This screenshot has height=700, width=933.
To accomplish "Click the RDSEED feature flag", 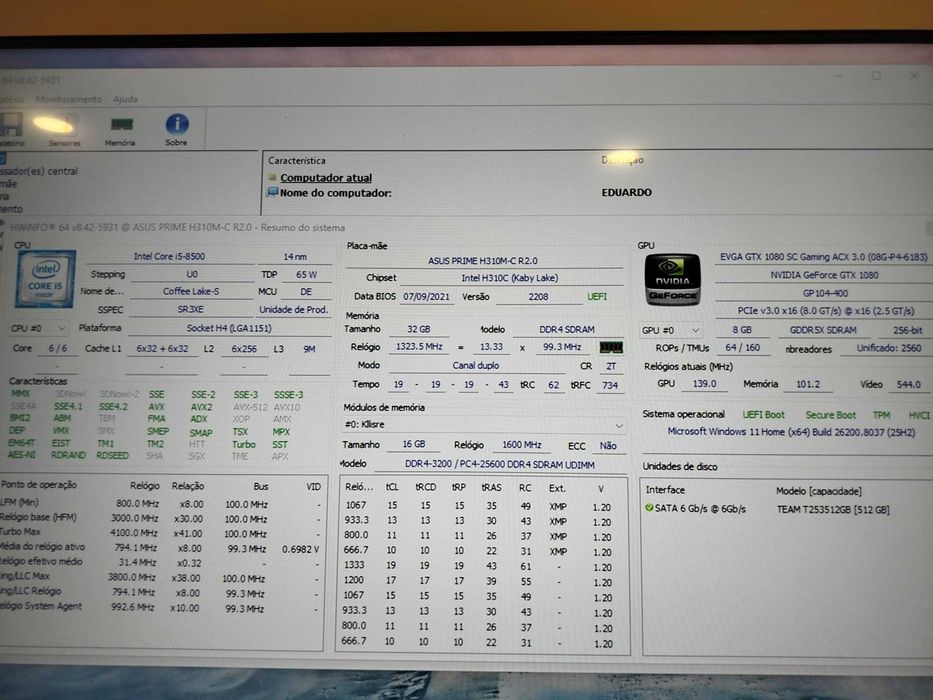I will point(112,455).
